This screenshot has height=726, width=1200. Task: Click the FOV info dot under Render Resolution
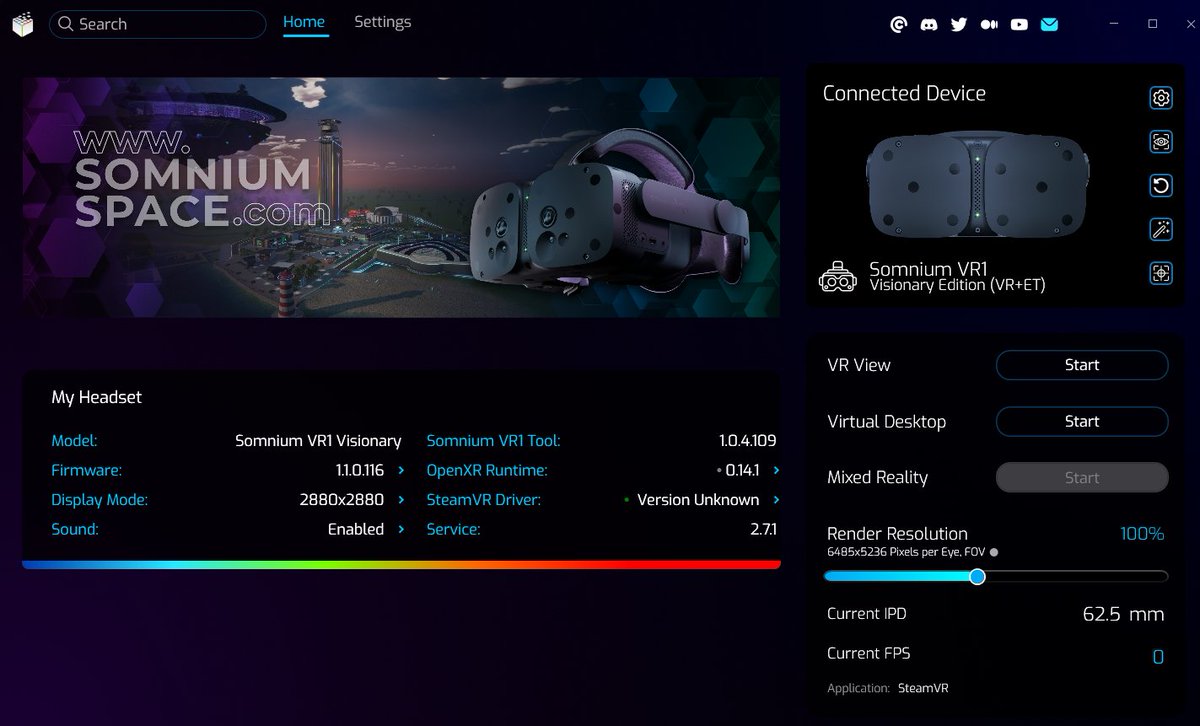(993, 552)
